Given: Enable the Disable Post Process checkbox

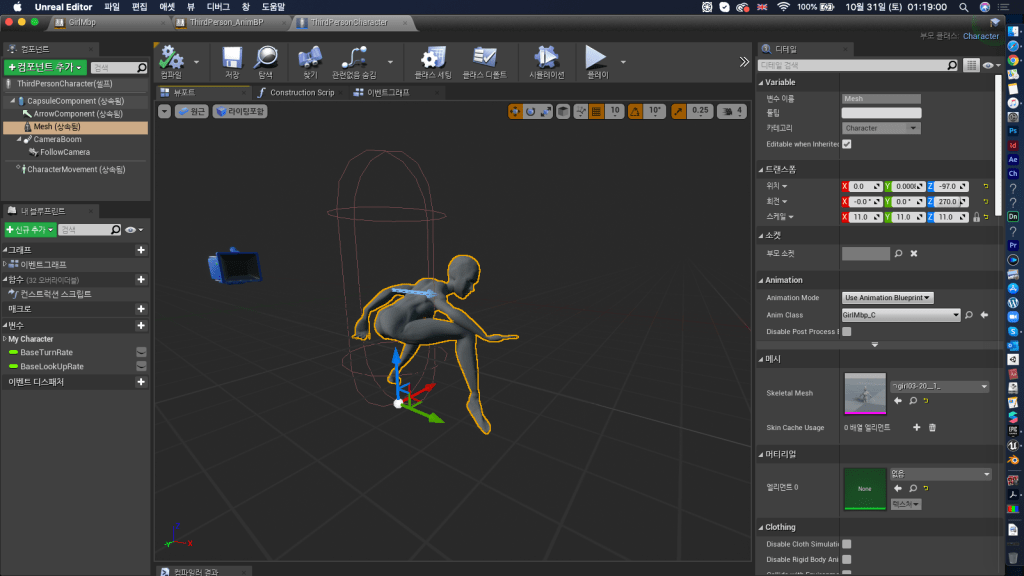Looking at the screenshot, I should pyautogui.click(x=847, y=331).
